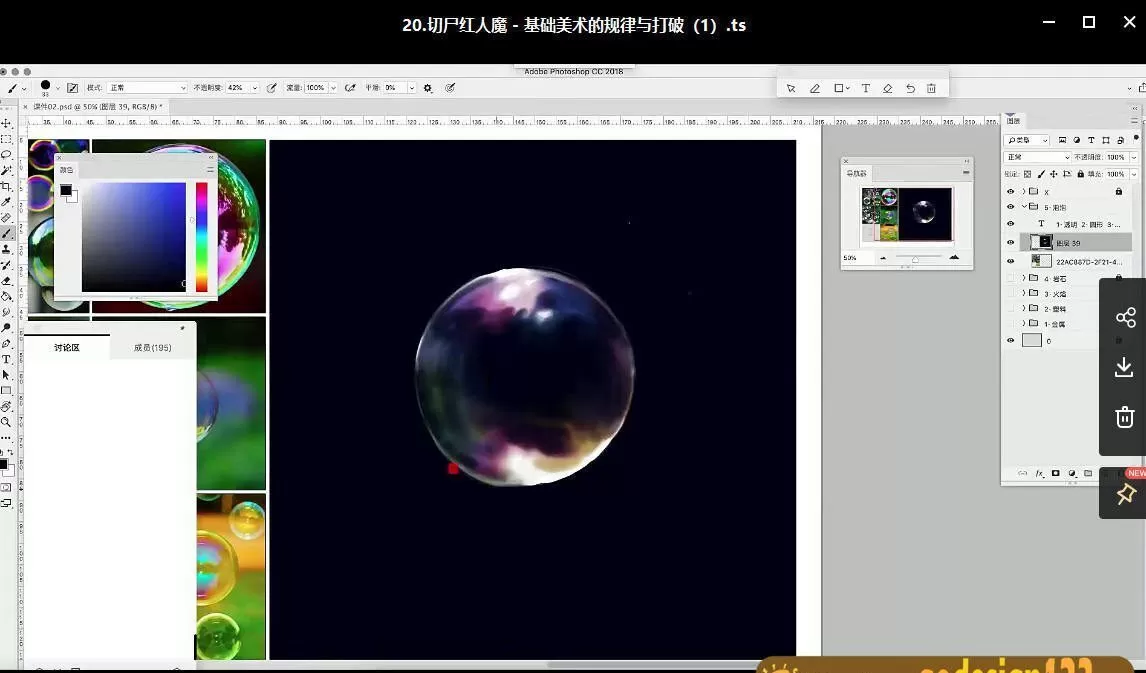Select the Eyedropper tool
This screenshot has width=1146, height=673.
6,202
